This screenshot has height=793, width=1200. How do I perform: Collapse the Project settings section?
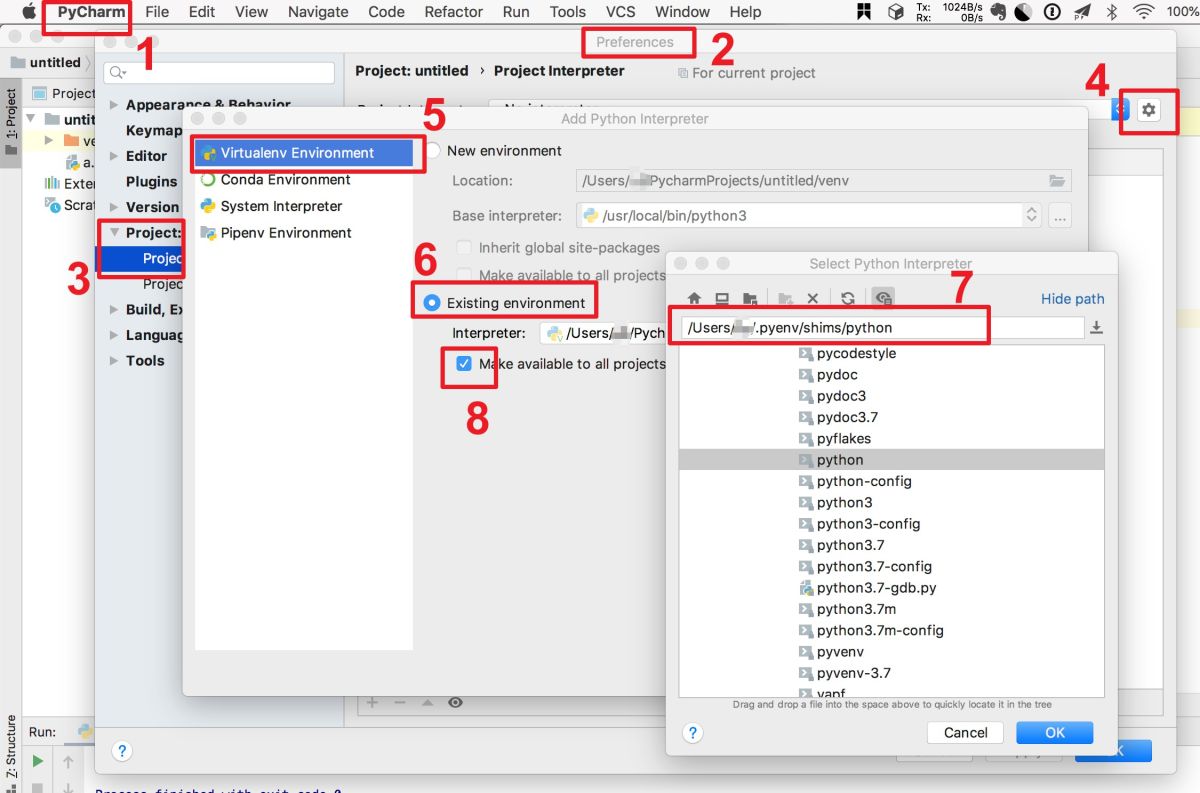pos(113,233)
